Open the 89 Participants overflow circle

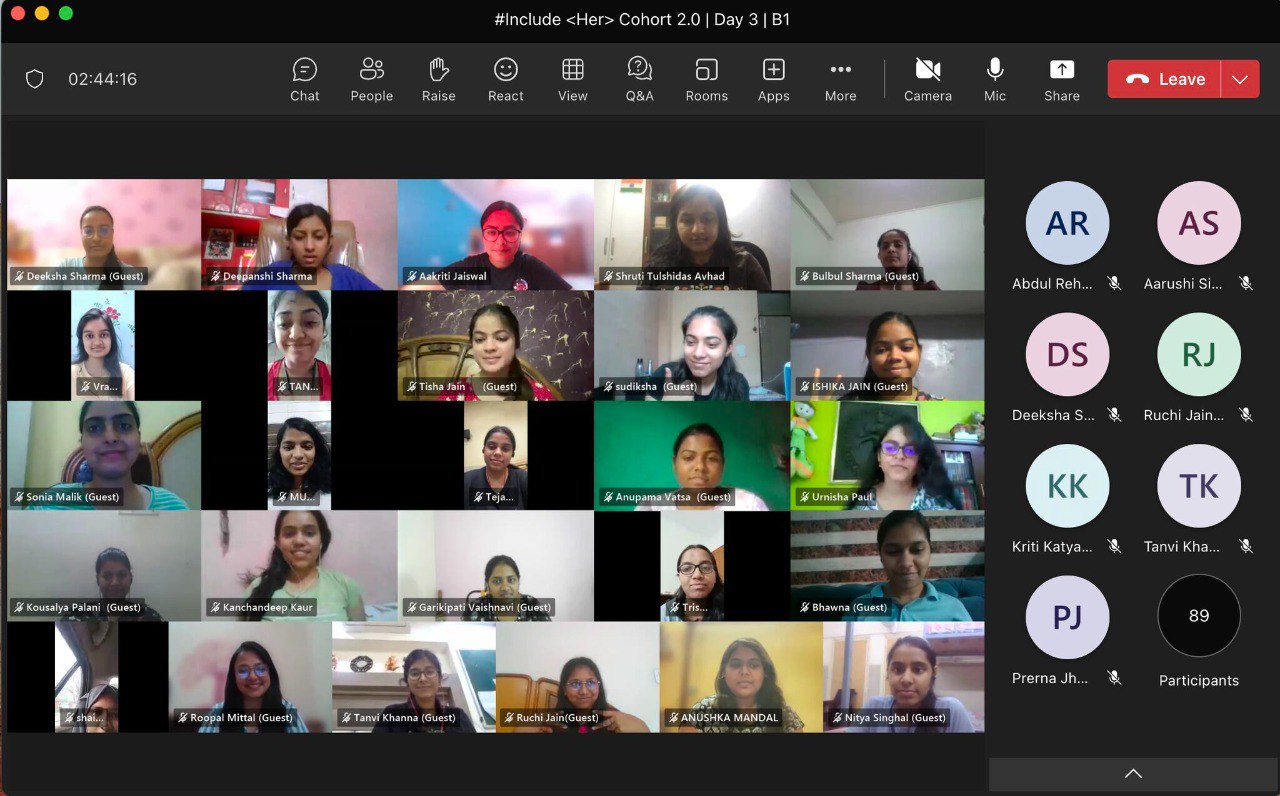coord(1199,616)
